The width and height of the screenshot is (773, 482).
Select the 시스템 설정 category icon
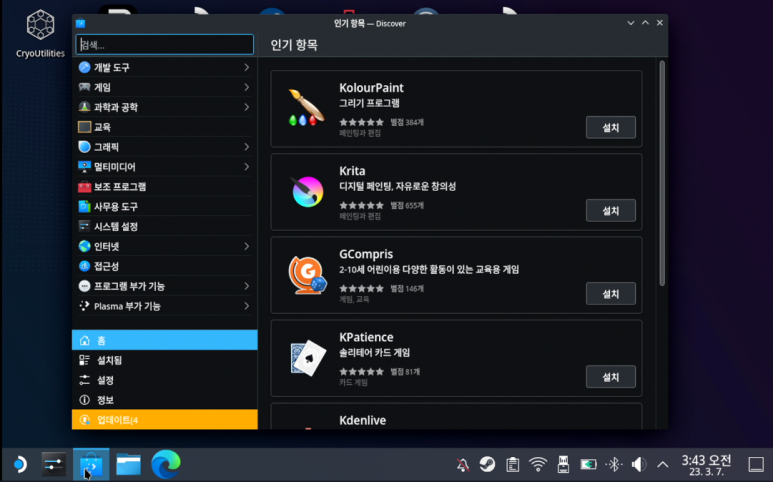[x=84, y=226]
